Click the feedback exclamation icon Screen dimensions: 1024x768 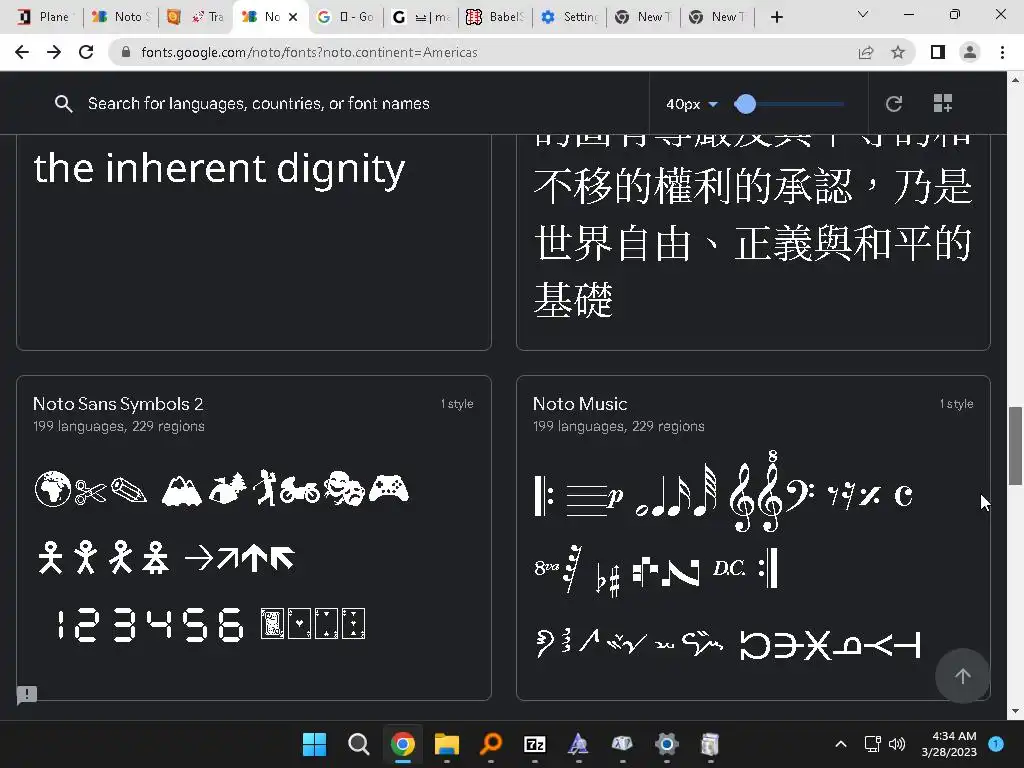27,694
